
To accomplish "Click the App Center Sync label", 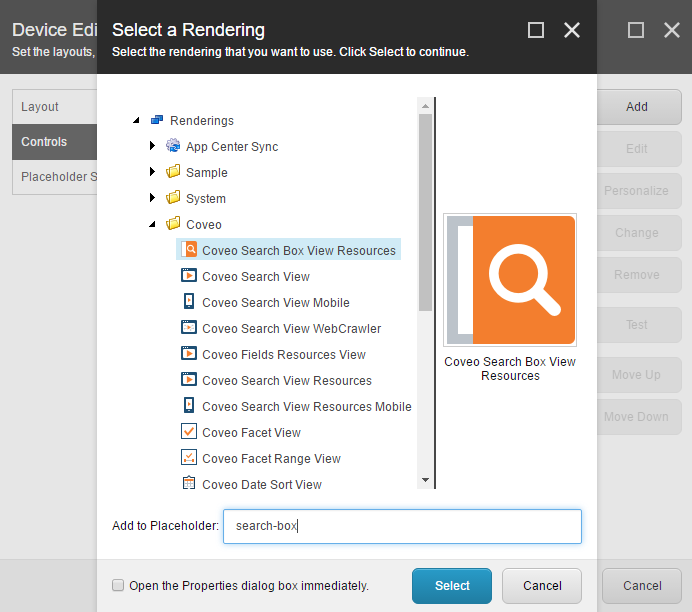I will pos(232,147).
